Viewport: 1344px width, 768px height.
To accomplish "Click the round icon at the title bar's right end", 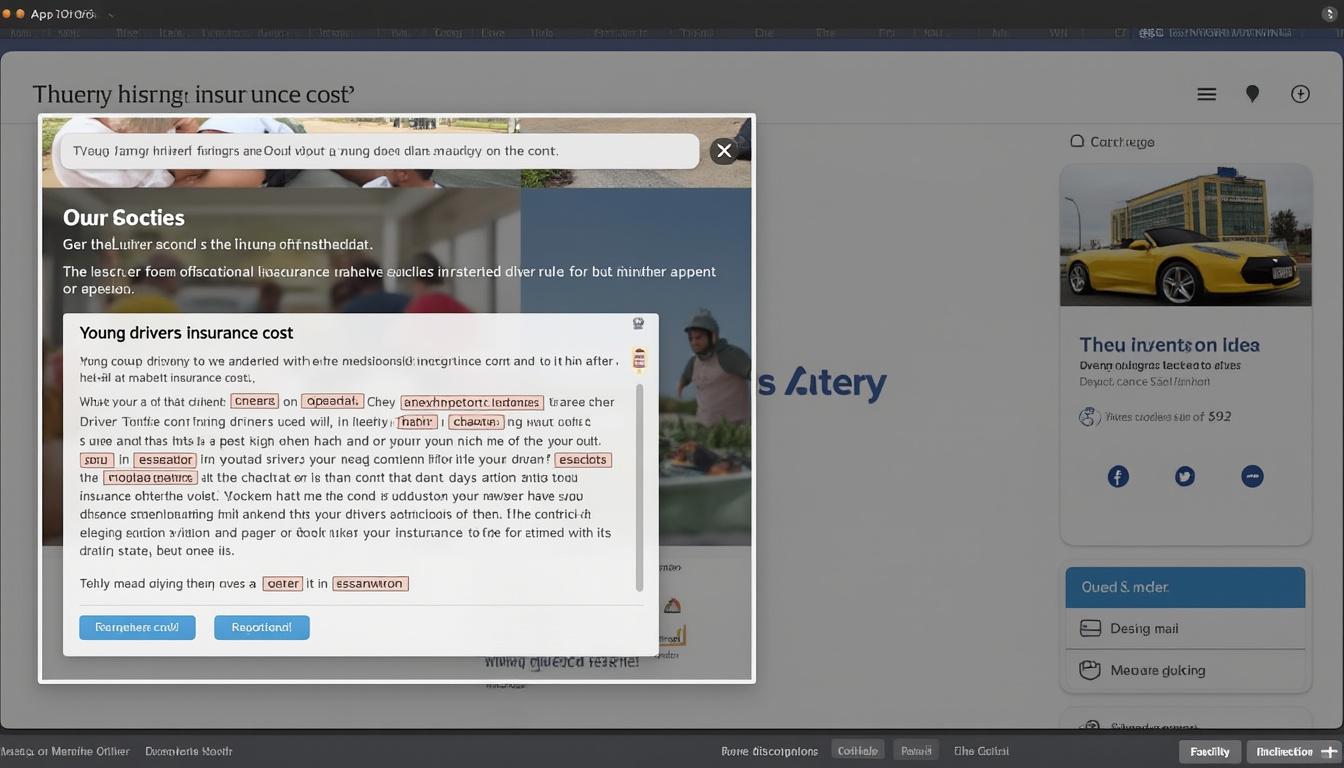I will pos(1329,14).
